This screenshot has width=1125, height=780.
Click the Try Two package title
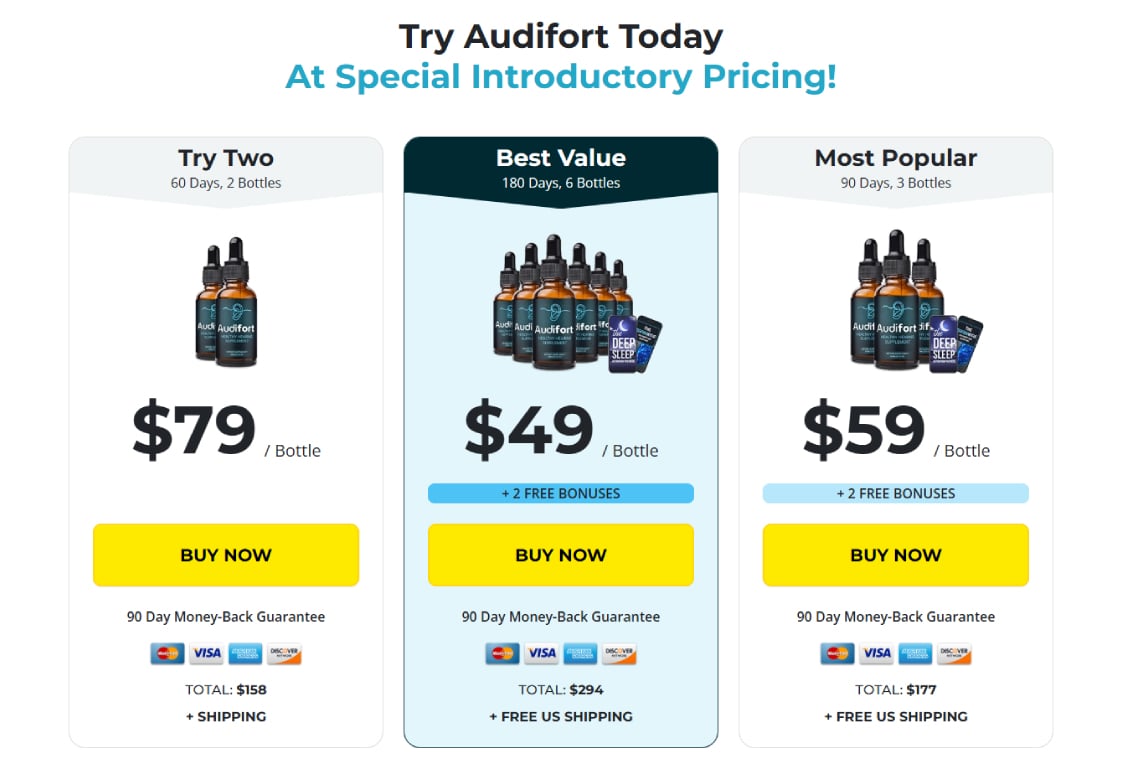point(226,158)
